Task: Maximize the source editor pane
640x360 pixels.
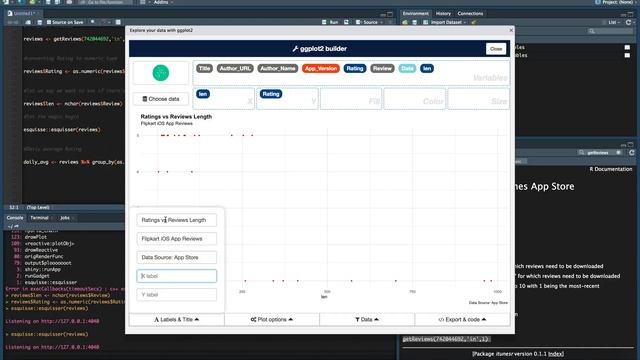Action: coord(390,13)
